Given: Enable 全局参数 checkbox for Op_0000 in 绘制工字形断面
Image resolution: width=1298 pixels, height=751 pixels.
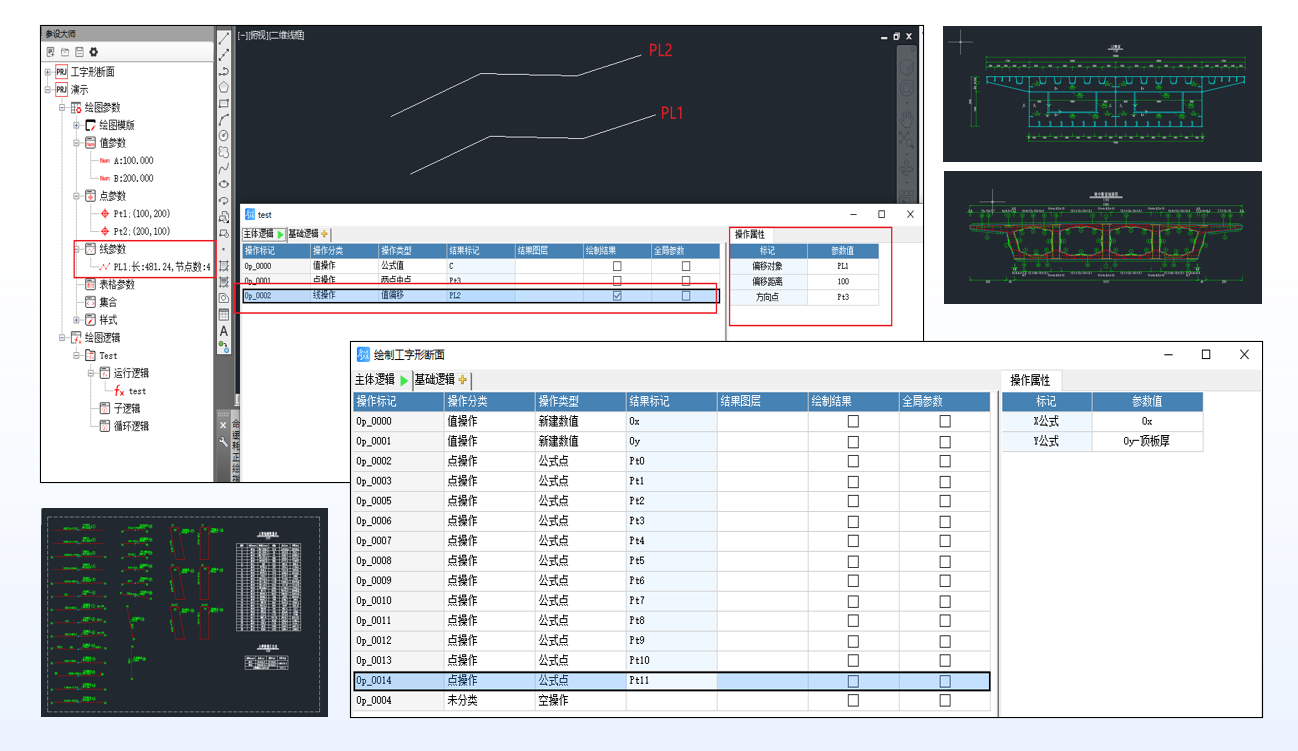Looking at the screenshot, I should point(944,421).
